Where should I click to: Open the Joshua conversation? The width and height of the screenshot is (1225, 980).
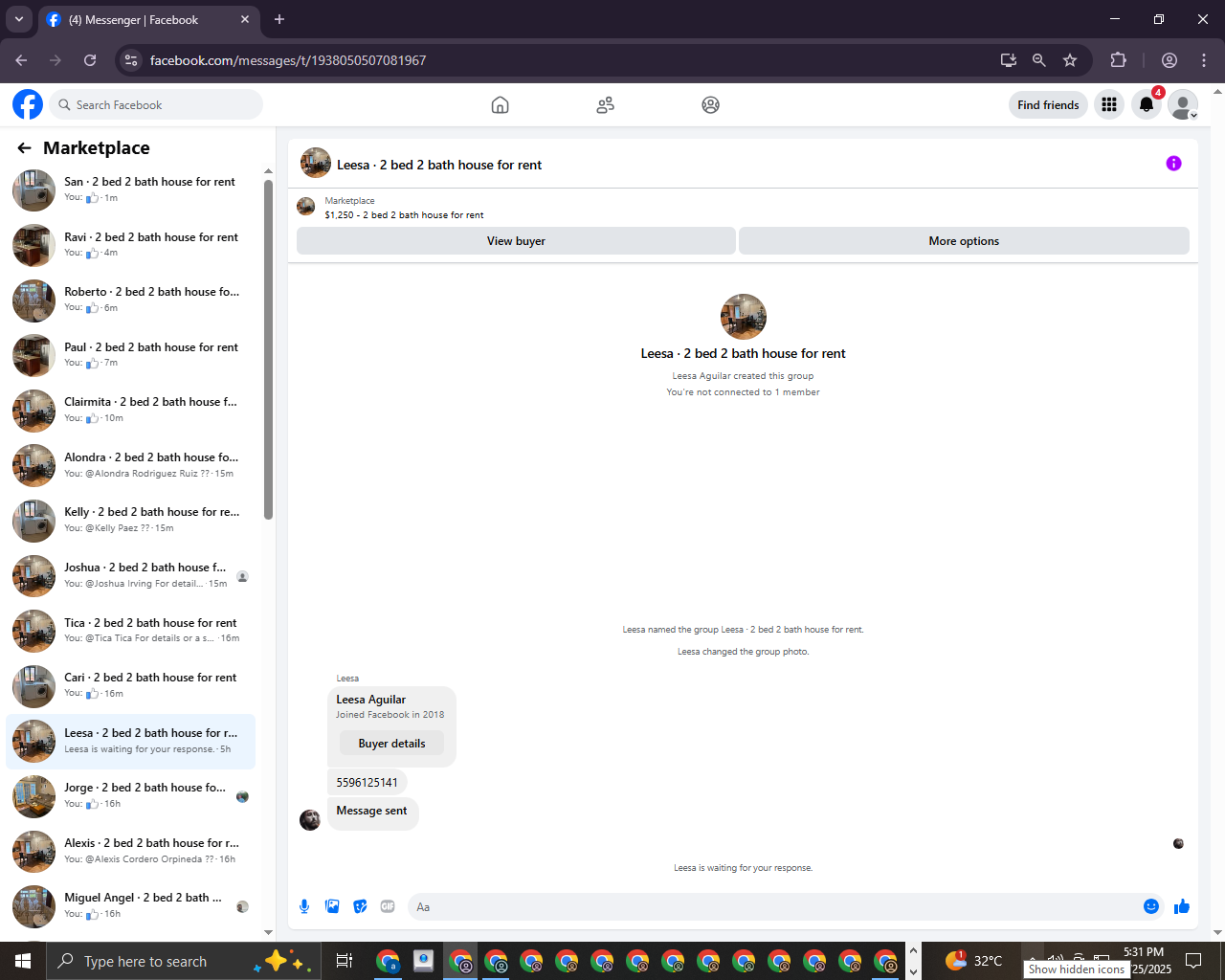[131, 576]
